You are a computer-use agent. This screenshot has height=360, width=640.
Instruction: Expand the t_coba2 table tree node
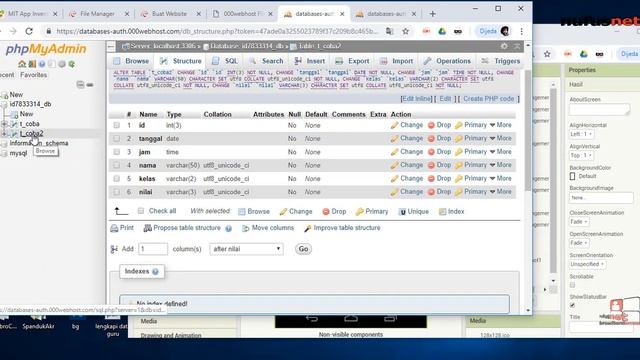coord(4,133)
